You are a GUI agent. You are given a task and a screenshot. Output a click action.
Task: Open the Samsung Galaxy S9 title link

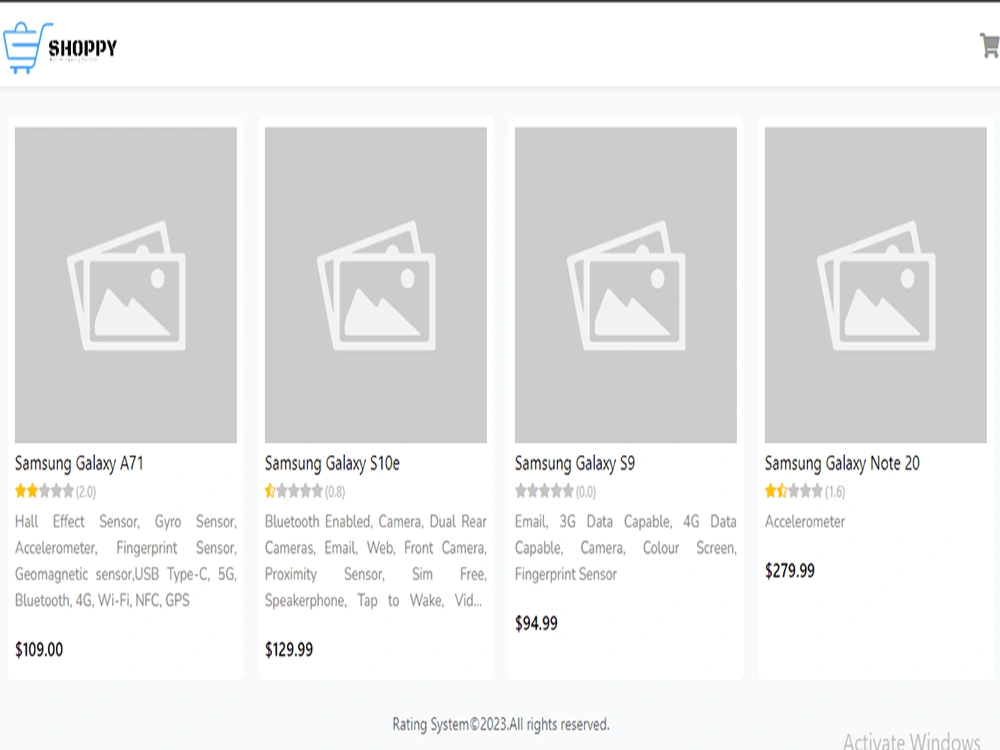(575, 464)
